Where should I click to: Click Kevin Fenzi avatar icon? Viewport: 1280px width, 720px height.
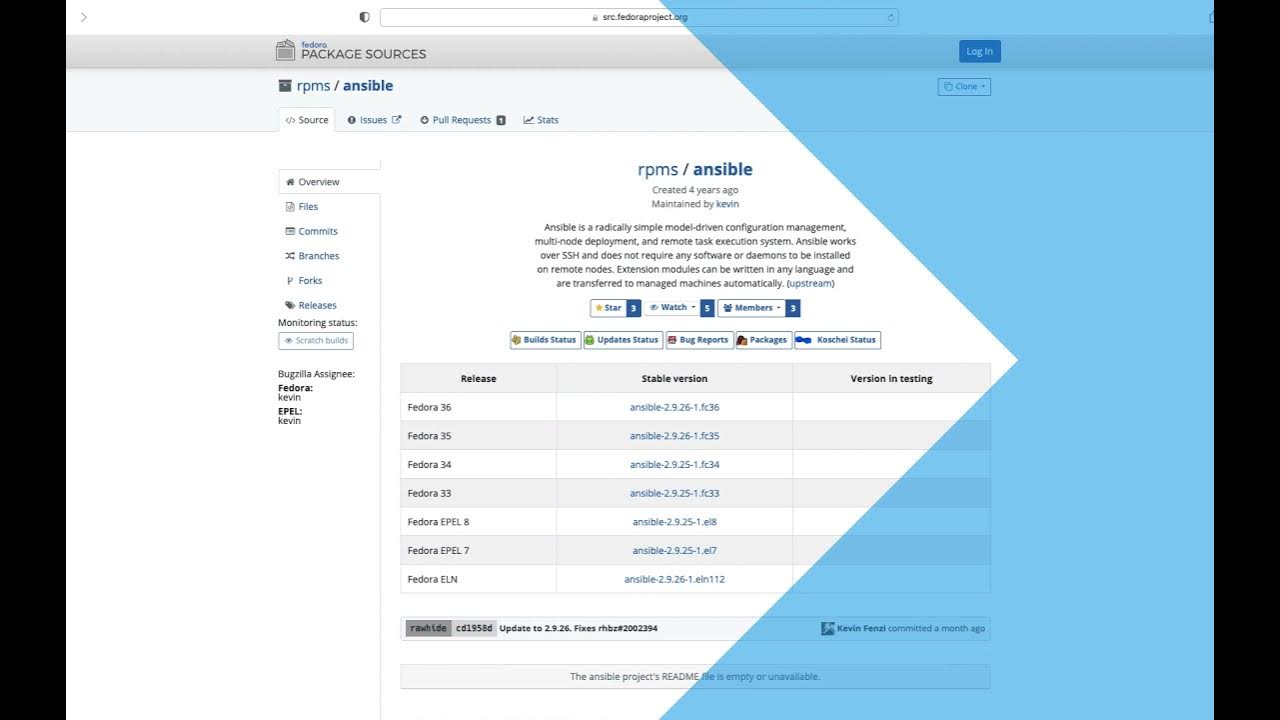[828, 629]
